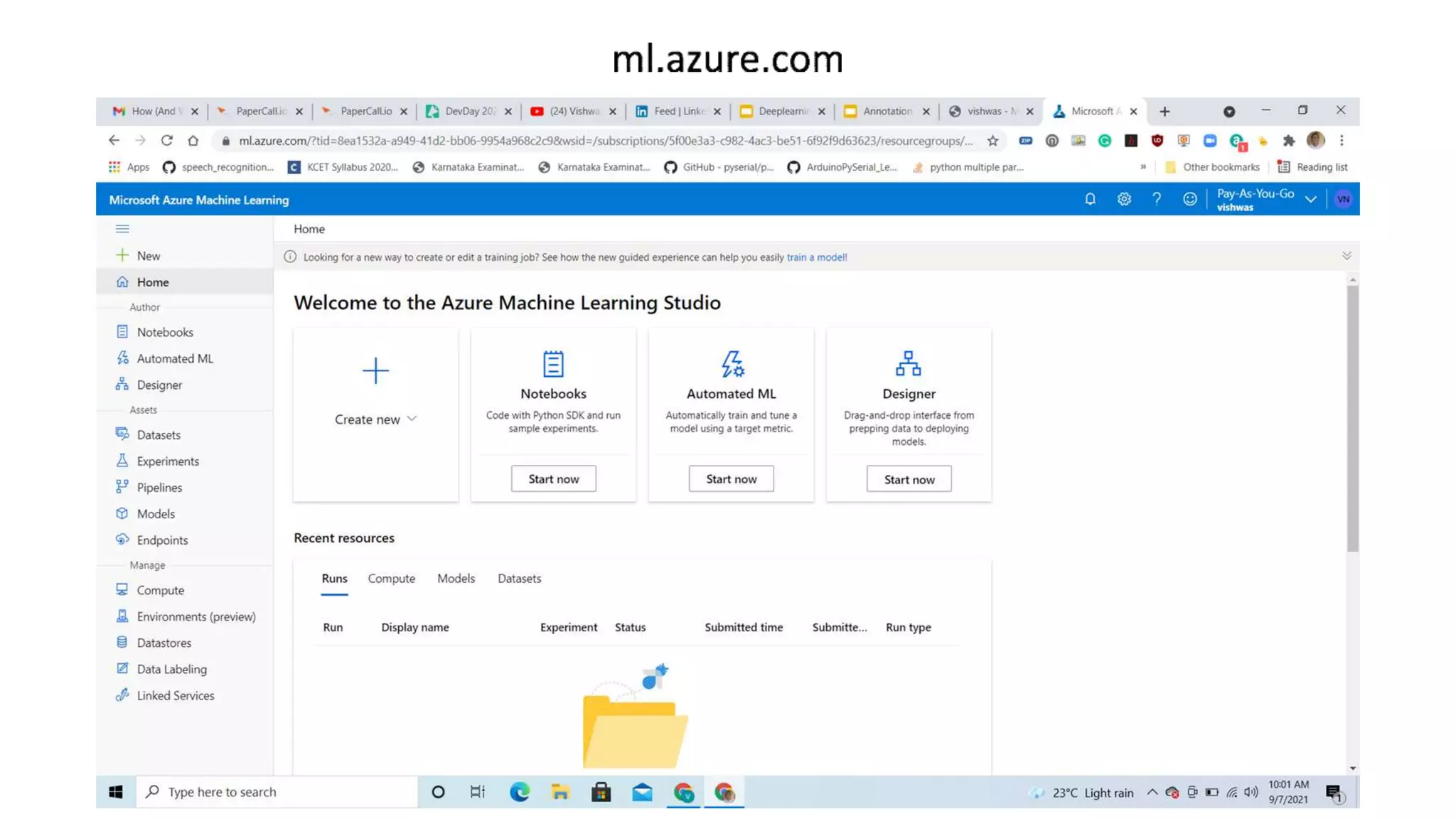The image size is (1456, 819).
Task: Click the page vertical scrollbar
Action: click(1351, 418)
